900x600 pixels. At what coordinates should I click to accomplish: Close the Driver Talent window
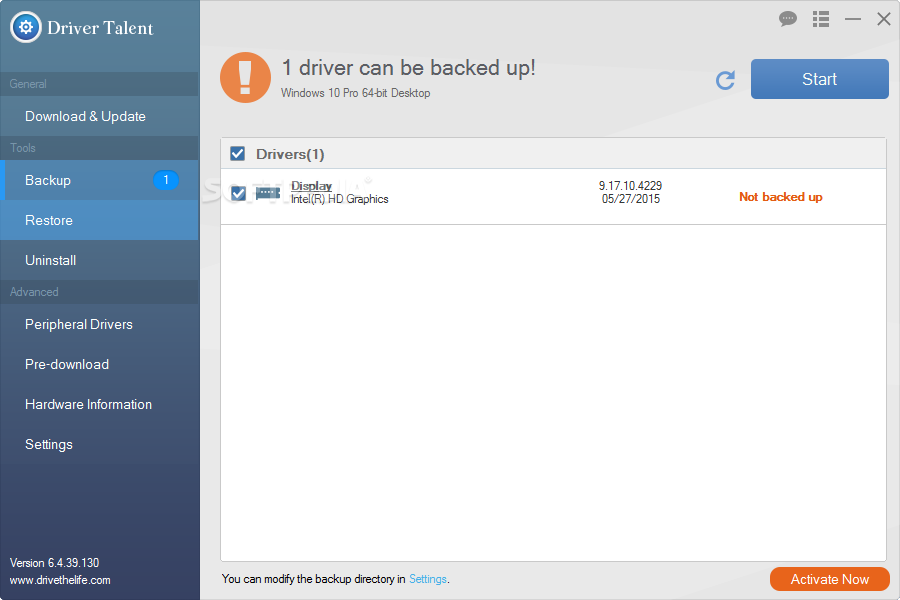[x=884, y=19]
